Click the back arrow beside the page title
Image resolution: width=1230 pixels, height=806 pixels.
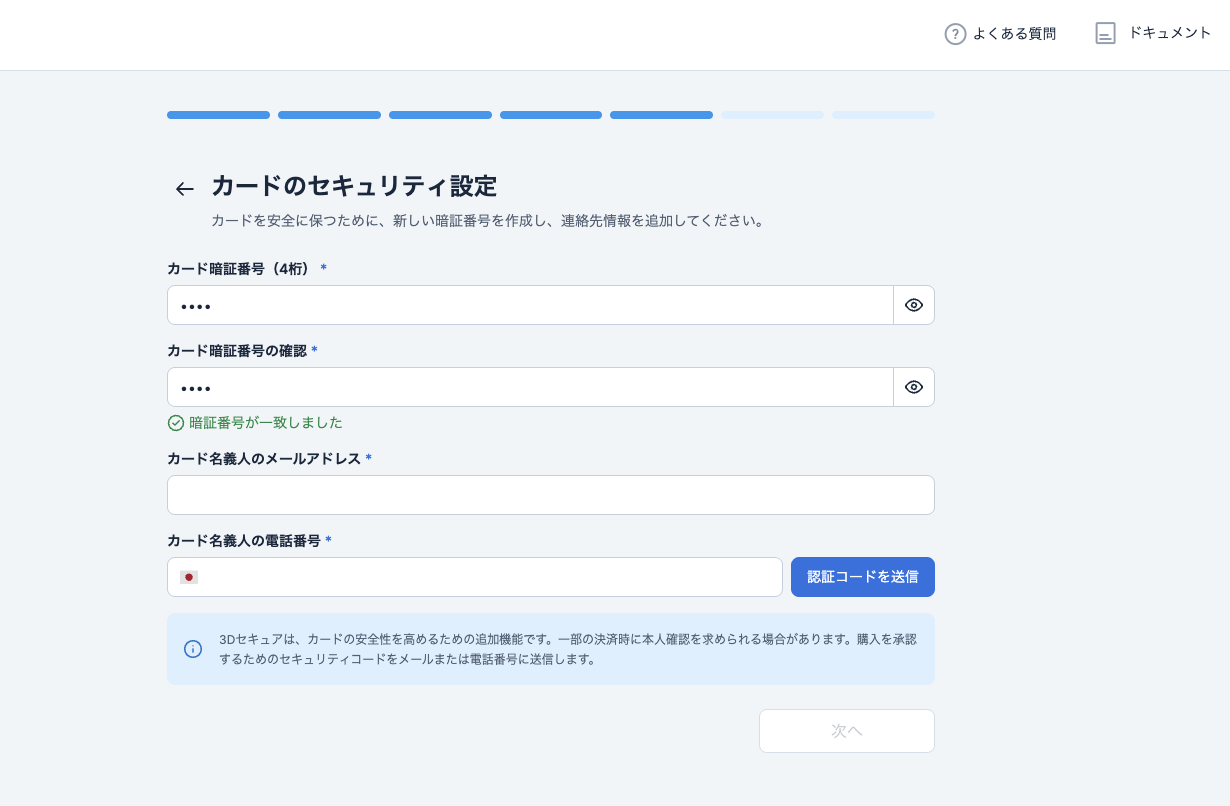point(184,189)
